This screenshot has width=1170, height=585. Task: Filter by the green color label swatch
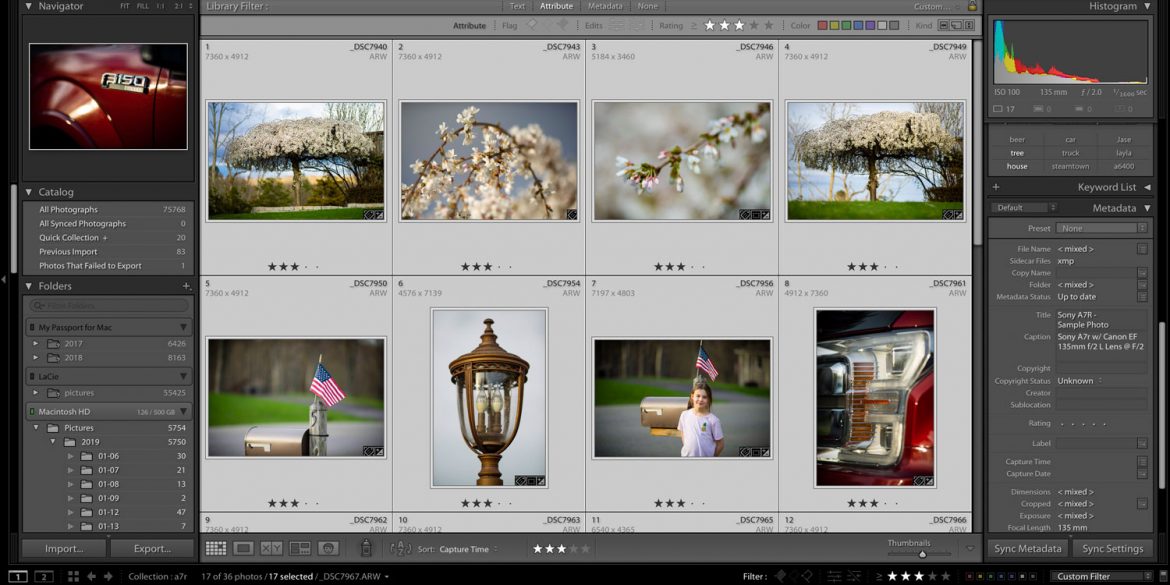pyautogui.click(x=846, y=25)
